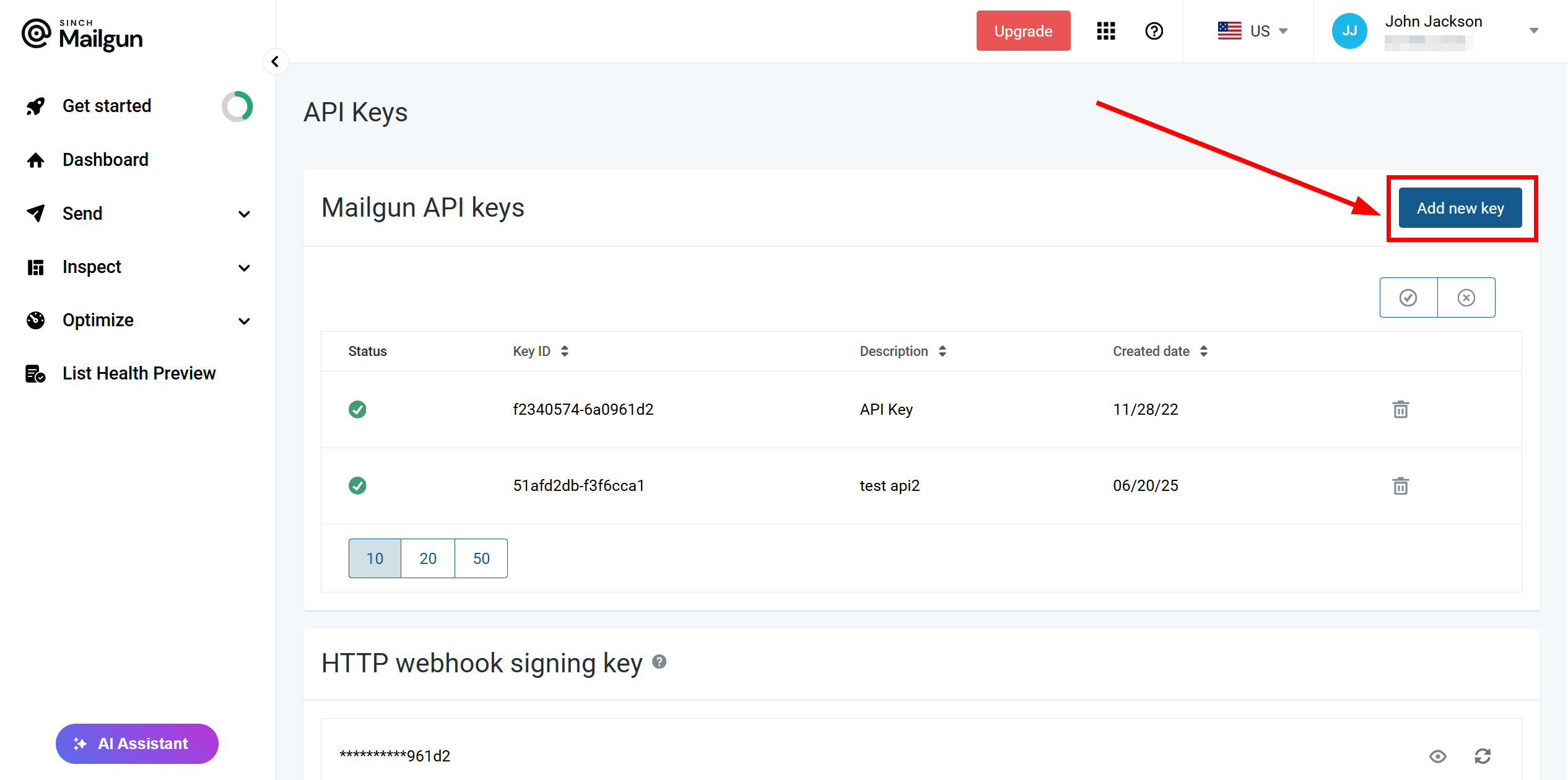Viewport: 1568px width, 780px height.
Task: Click the webhook signing key help icon
Action: point(660,662)
